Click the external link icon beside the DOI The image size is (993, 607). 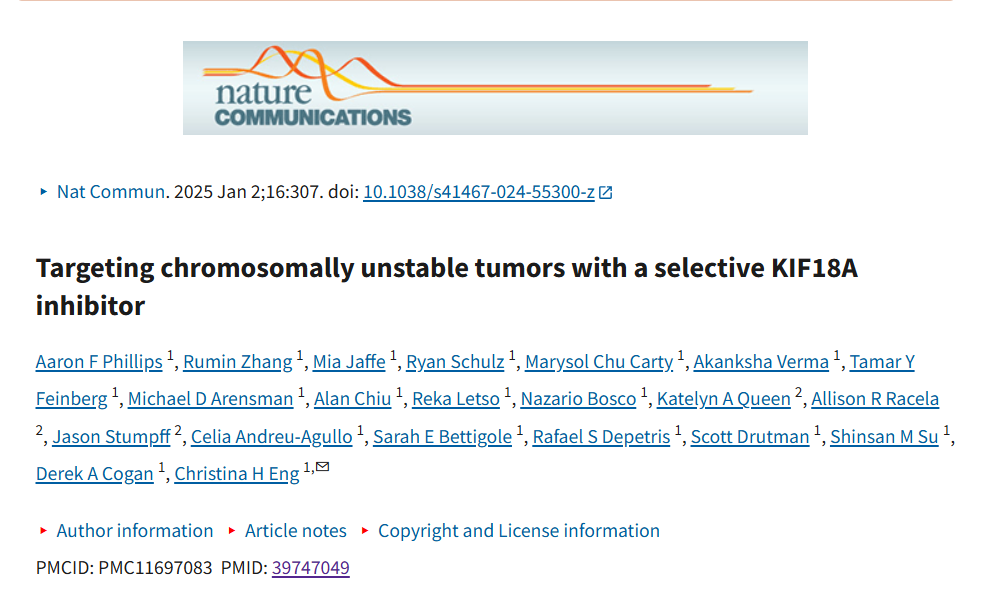tap(606, 192)
